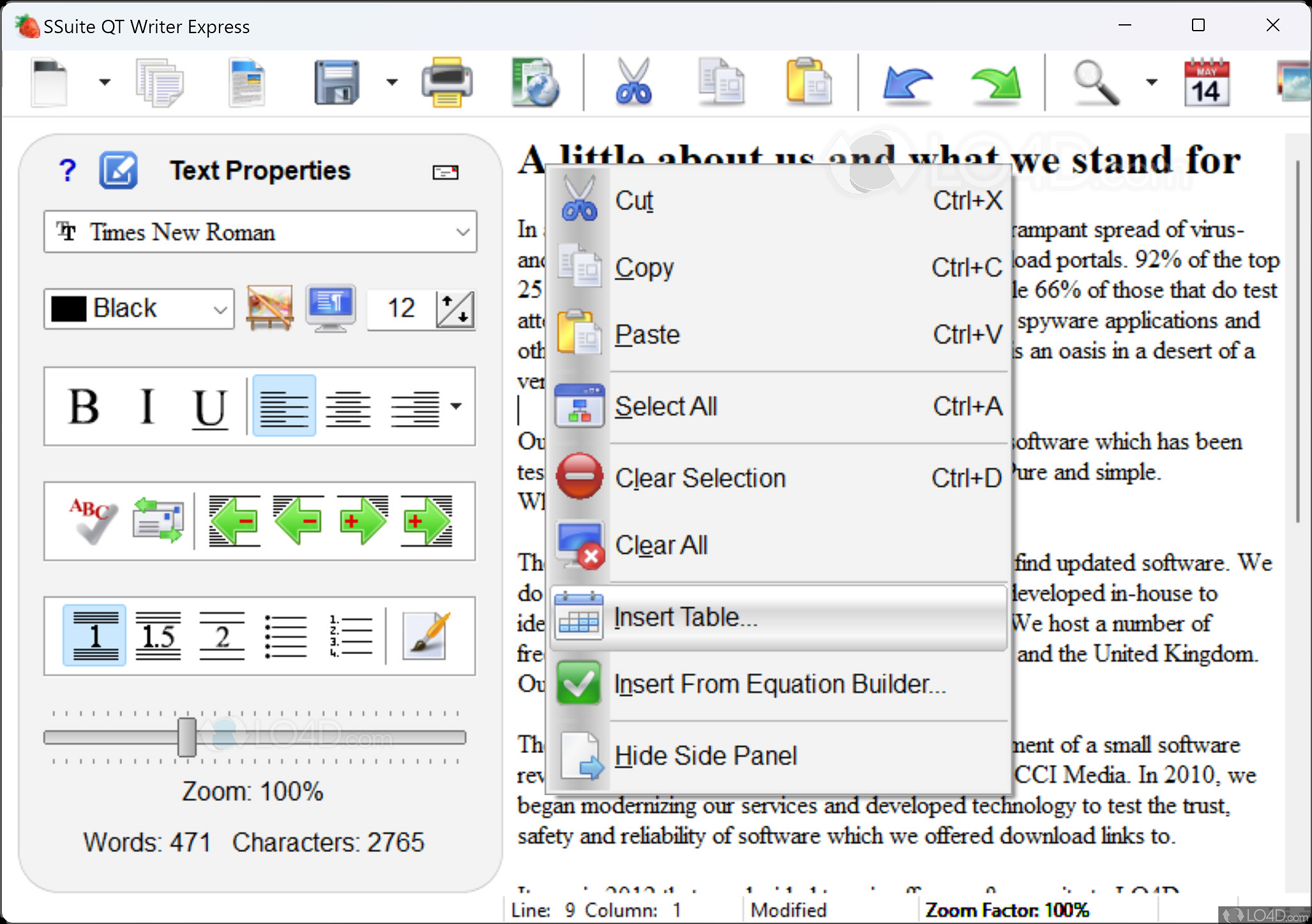
Task: Expand the Times New Roman font dropdown
Action: click(x=463, y=232)
